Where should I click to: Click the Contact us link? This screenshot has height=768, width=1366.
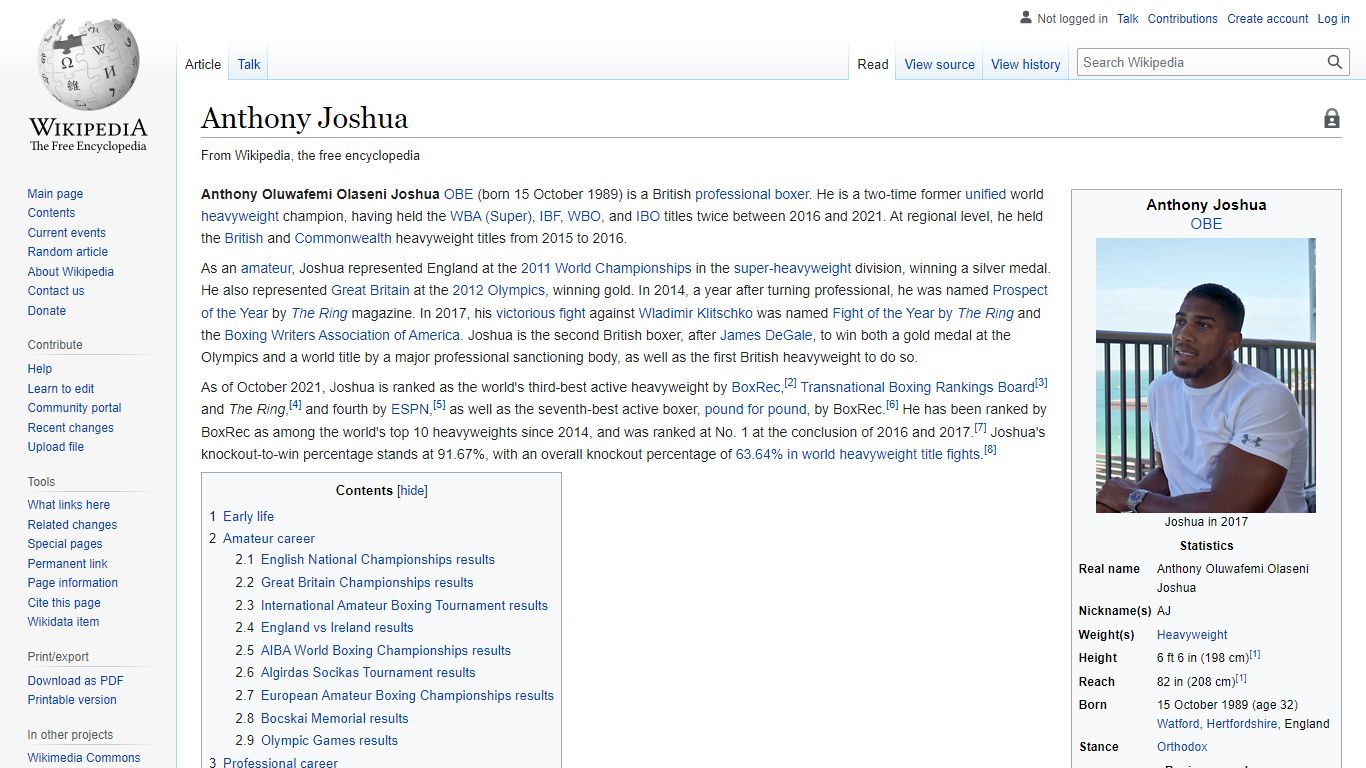(56, 291)
